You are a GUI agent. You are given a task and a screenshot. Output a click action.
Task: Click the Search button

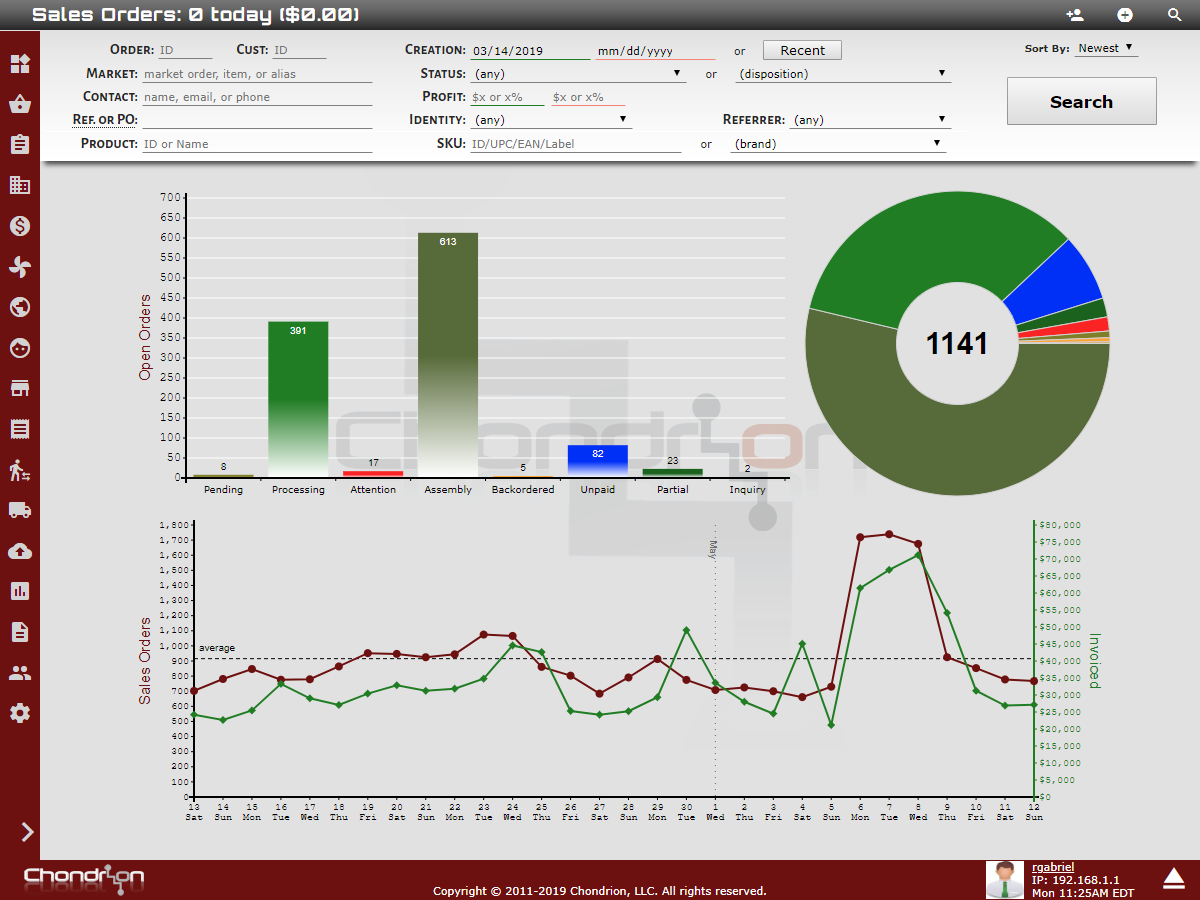(1081, 102)
